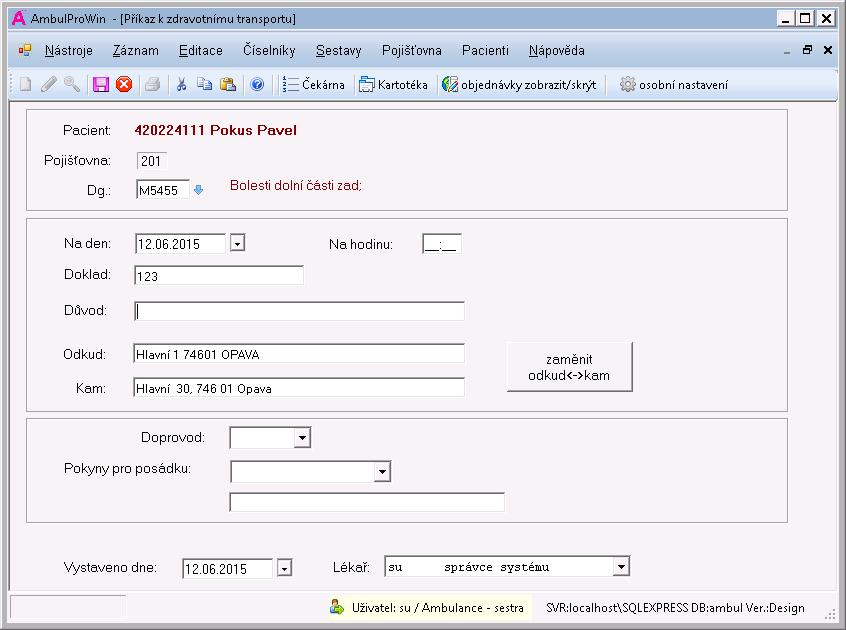Click the clipboard paste icon
The width and height of the screenshot is (846, 630).
(228, 84)
